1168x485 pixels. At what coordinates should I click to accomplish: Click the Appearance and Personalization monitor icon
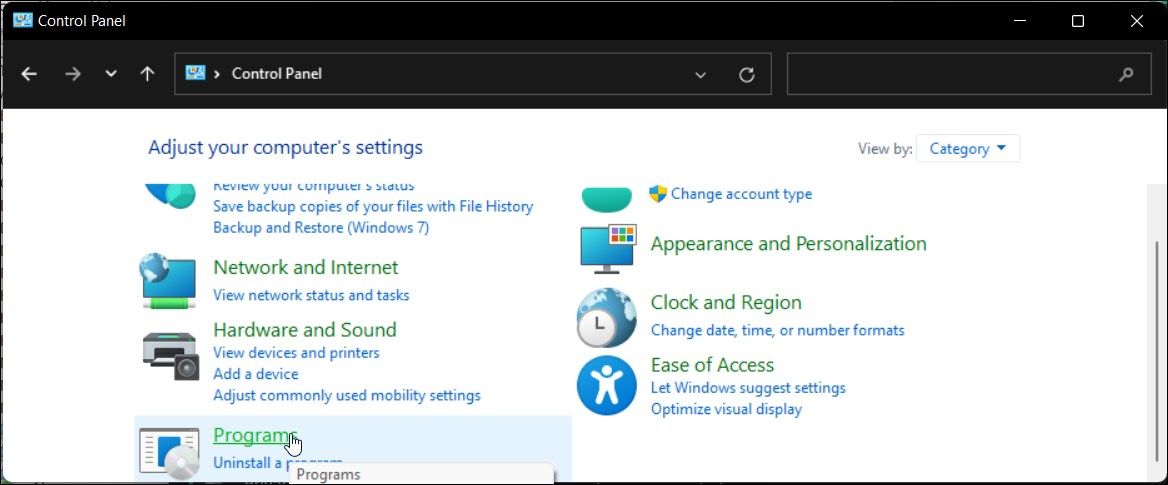(x=607, y=247)
